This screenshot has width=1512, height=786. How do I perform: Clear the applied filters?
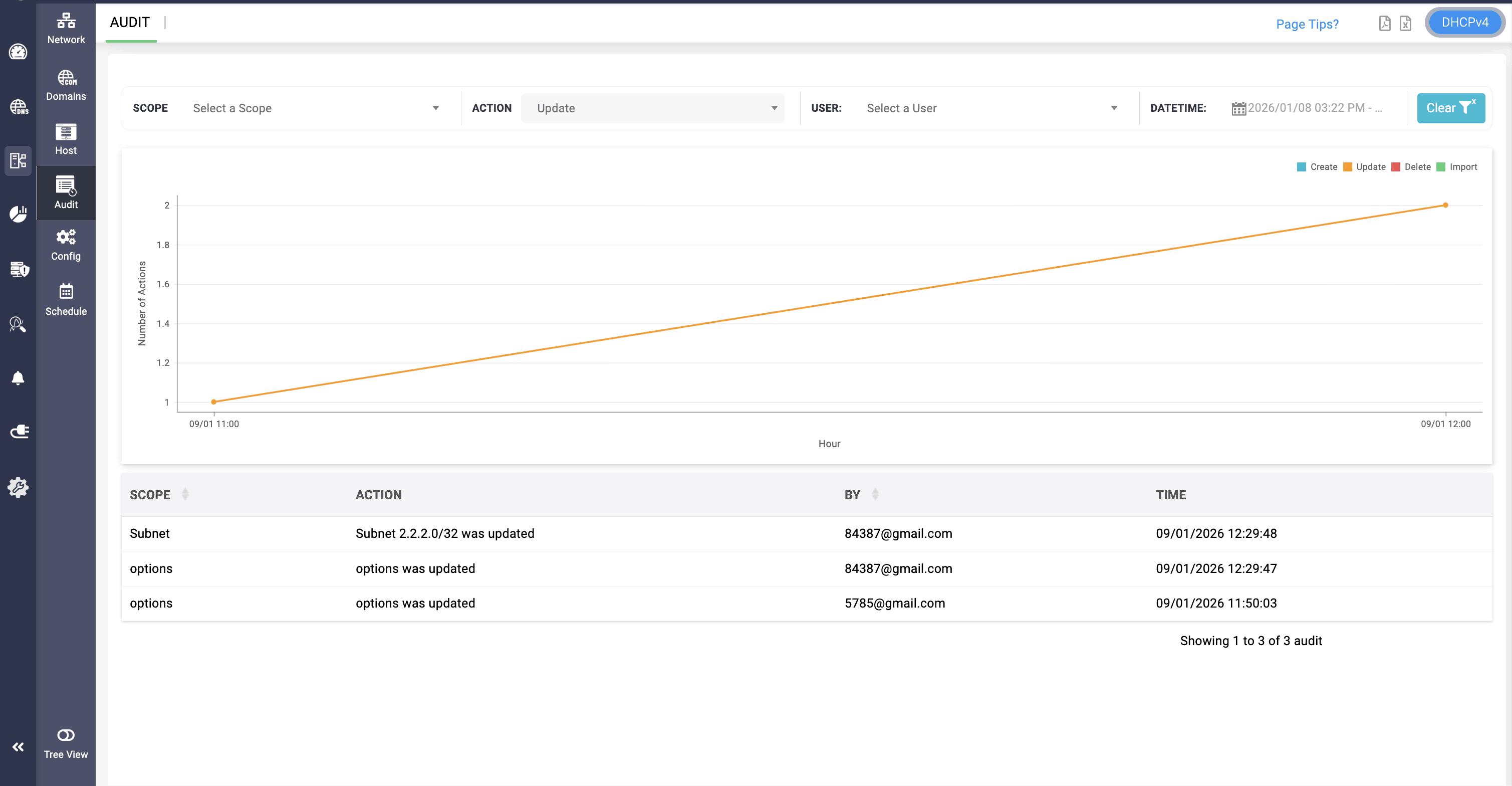(x=1450, y=108)
